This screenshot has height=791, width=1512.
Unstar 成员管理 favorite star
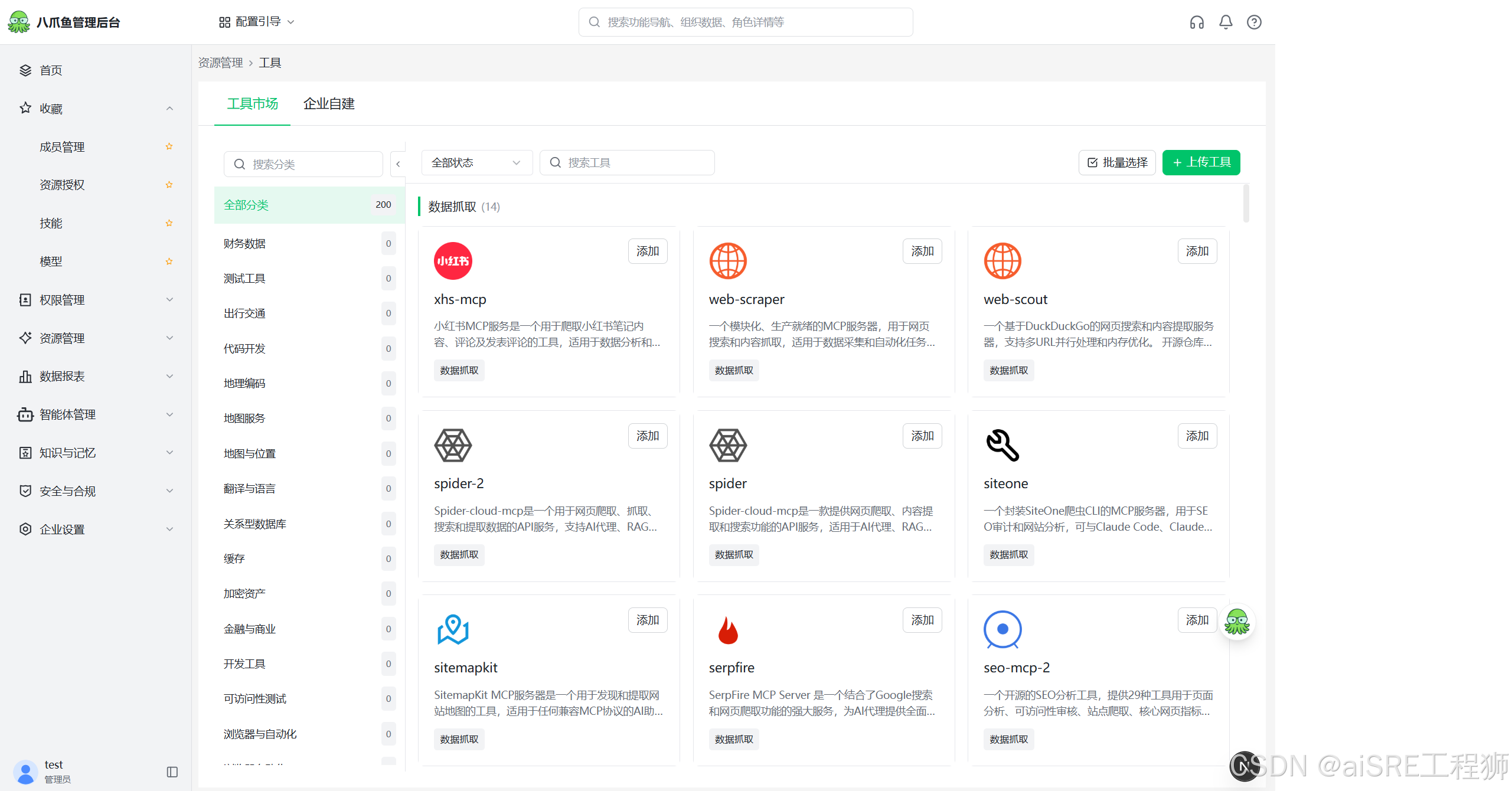coord(169,146)
